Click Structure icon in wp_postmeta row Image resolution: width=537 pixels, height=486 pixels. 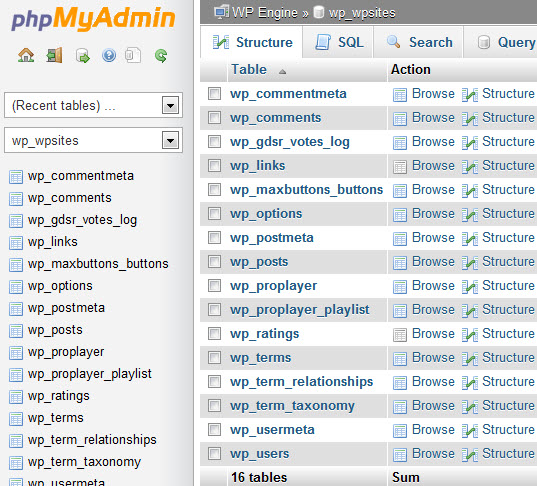tap(470, 239)
